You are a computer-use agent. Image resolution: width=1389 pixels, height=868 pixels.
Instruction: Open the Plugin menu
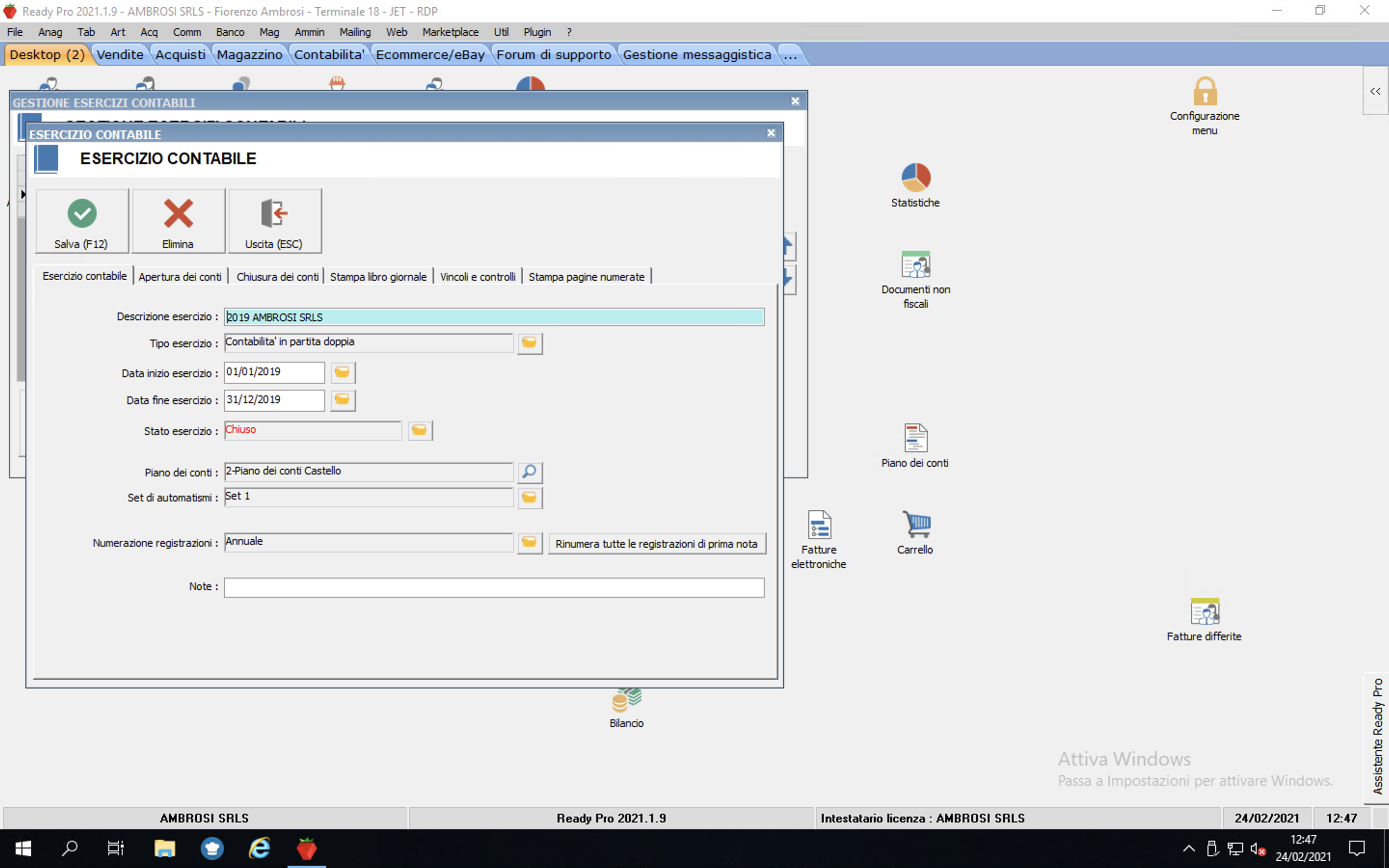tap(537, 32)
